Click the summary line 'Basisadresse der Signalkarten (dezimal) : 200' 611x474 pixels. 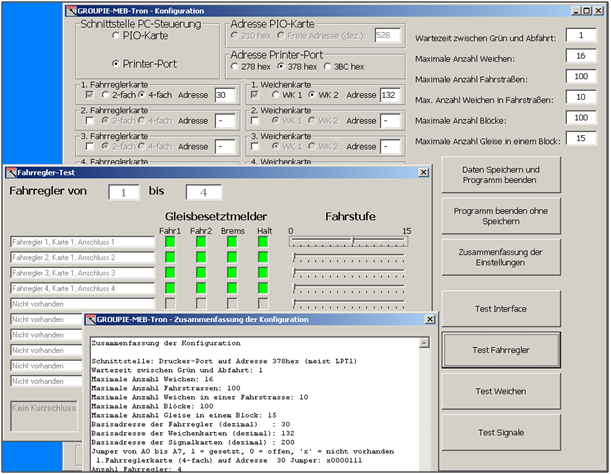point(193,442)
